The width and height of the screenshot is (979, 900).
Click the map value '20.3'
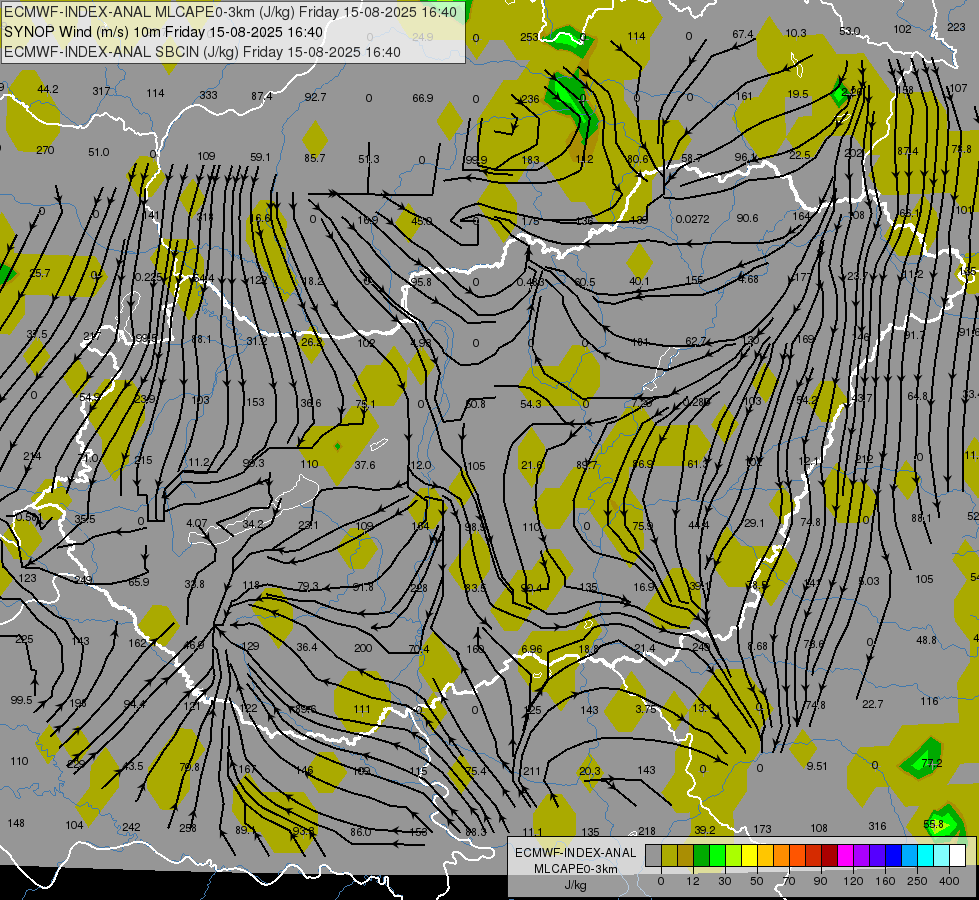[589, 771]
